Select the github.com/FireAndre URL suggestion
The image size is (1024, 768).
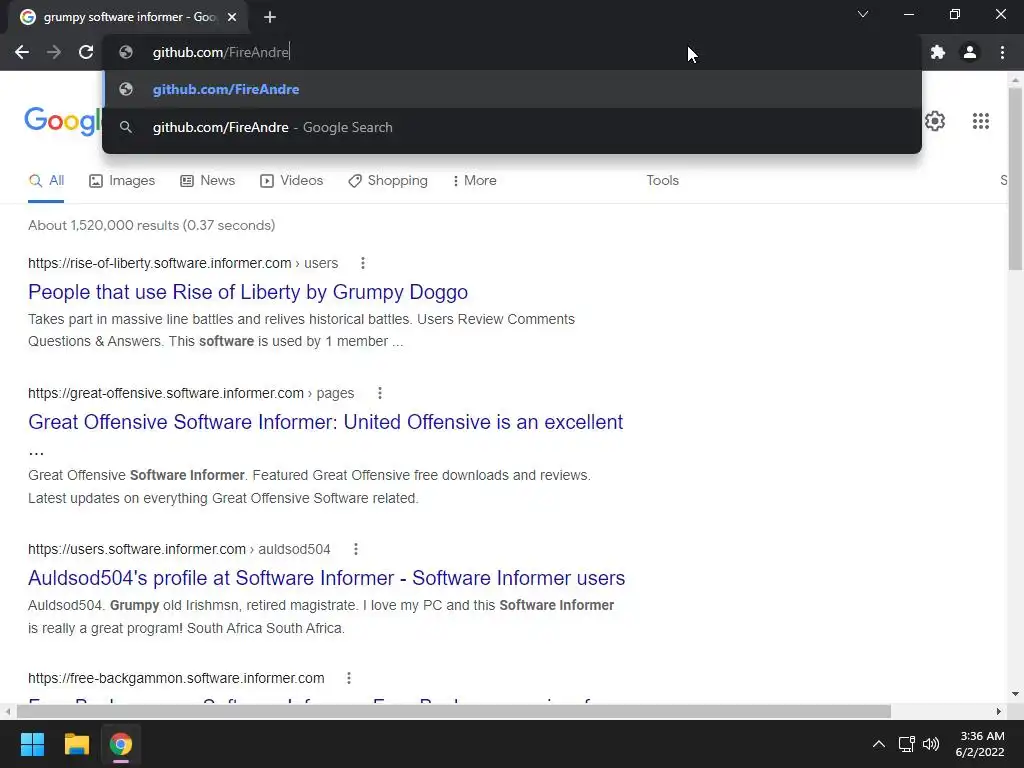point(512,89)
